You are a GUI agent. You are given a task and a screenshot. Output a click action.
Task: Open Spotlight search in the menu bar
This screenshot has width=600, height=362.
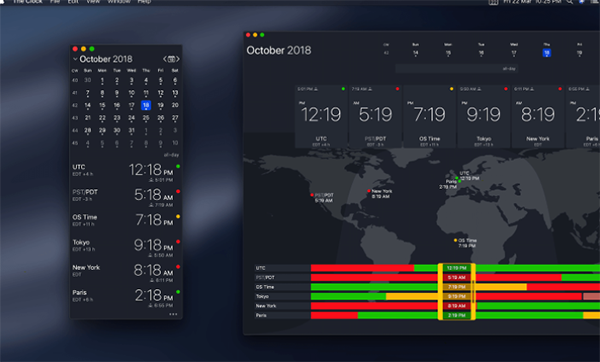(x=570, y=2)
